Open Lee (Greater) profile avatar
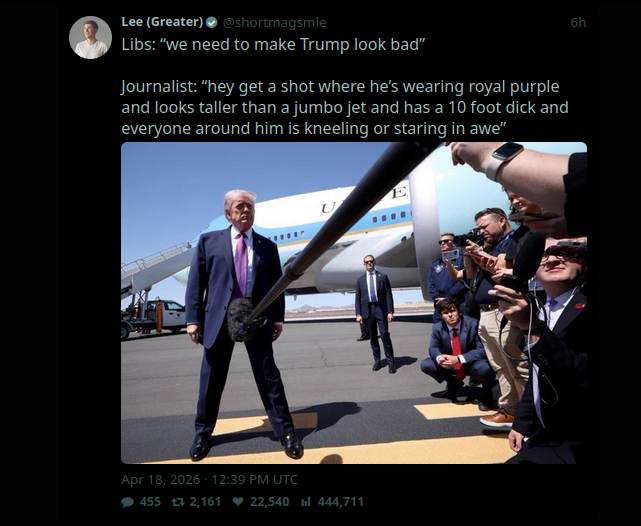This screenshot has height=526, width=641. coord(90,38)
